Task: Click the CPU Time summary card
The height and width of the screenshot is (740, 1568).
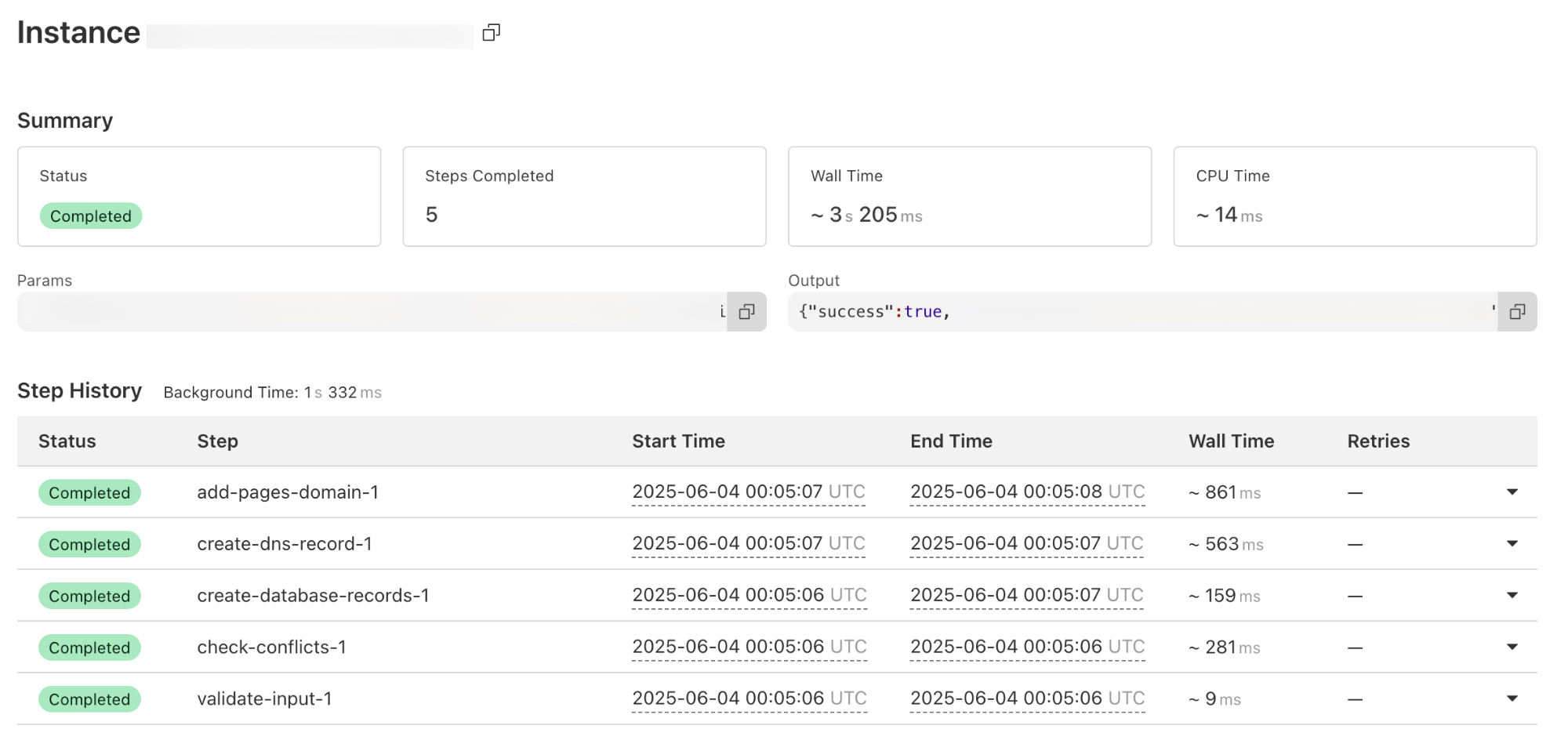Action: click(x=1355, y=196)
